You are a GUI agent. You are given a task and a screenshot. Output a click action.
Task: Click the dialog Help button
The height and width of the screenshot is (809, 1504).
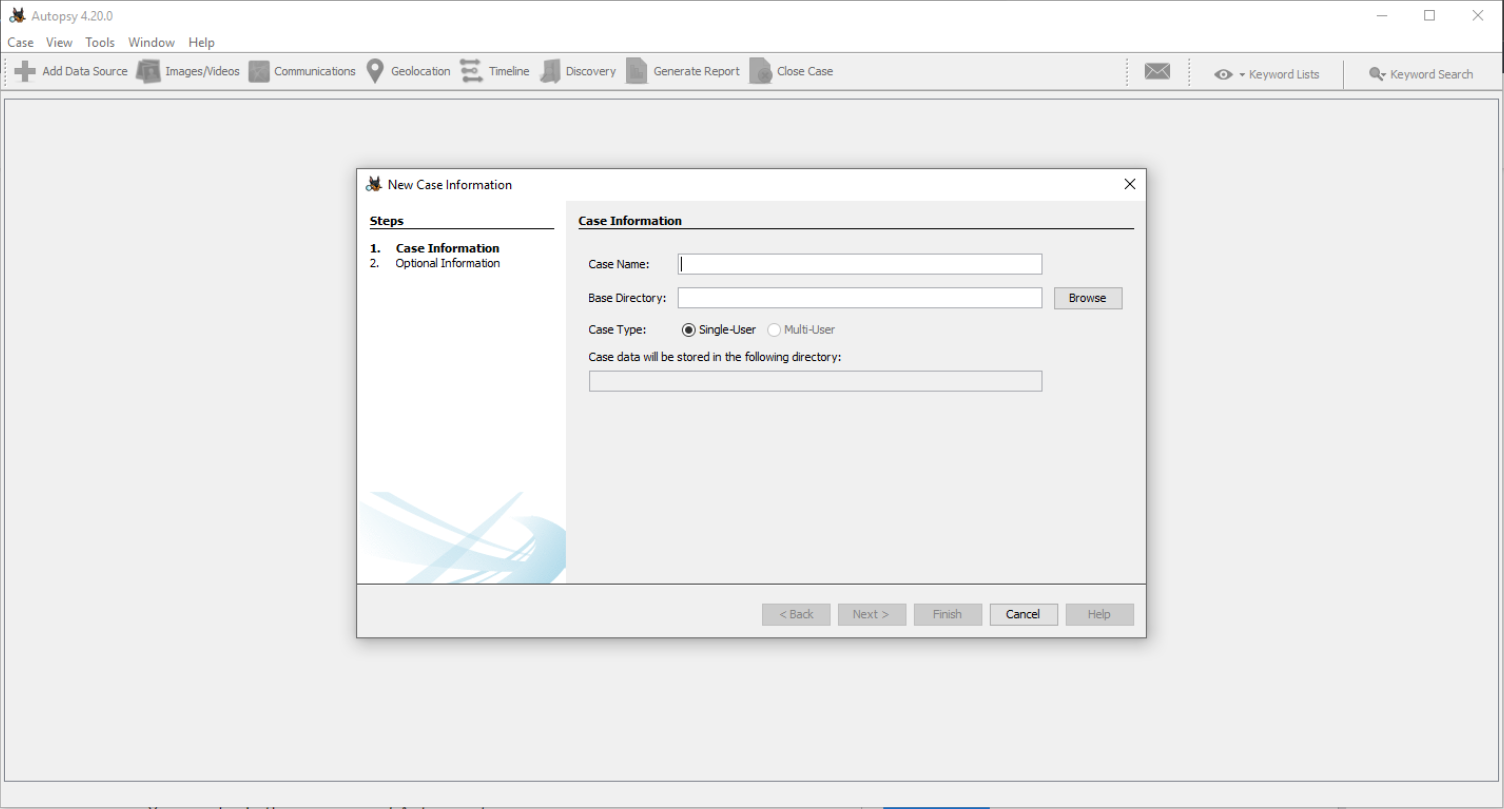click(1099, 614)
